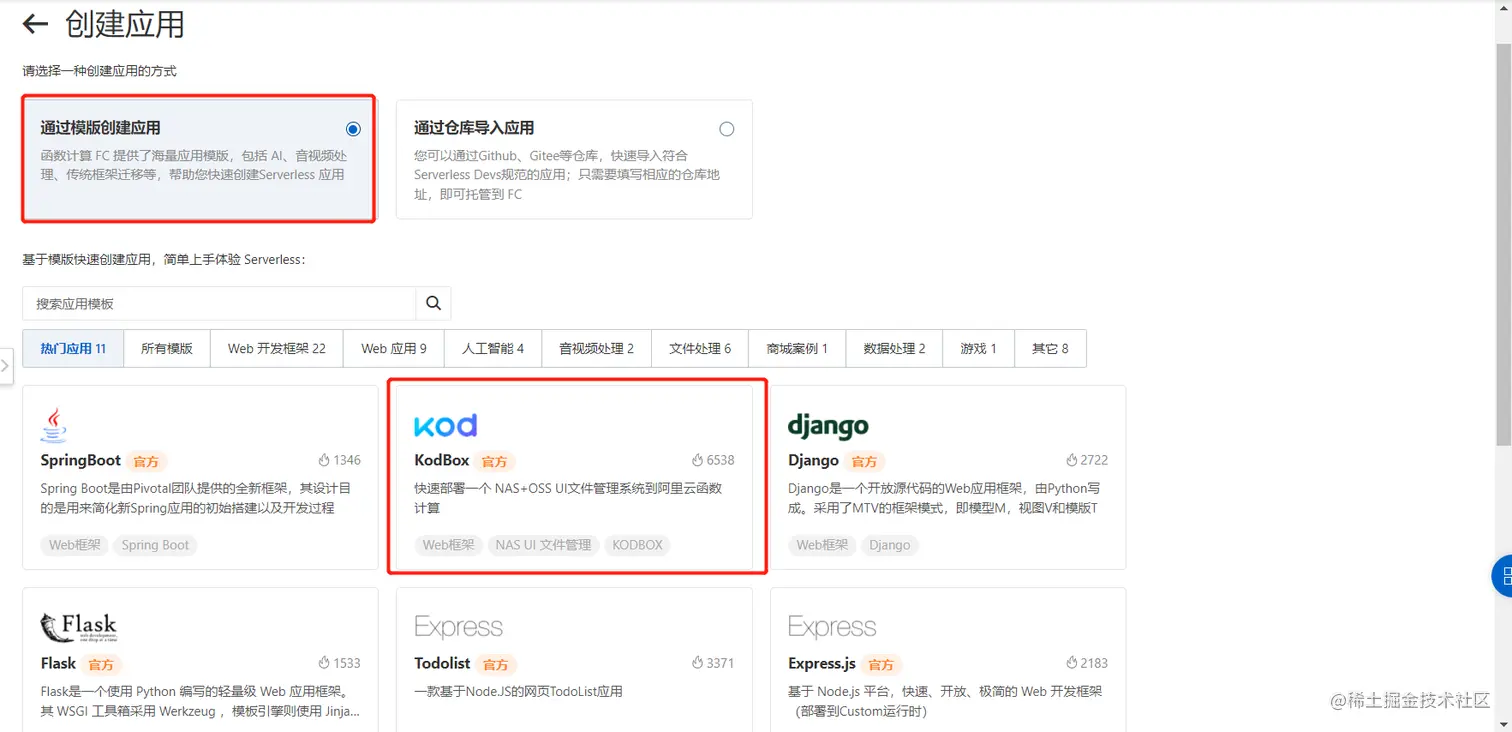Switch to 热门应用 11 tab
The width and height of the screenshot is (1512, 732).
pos(73,348)
